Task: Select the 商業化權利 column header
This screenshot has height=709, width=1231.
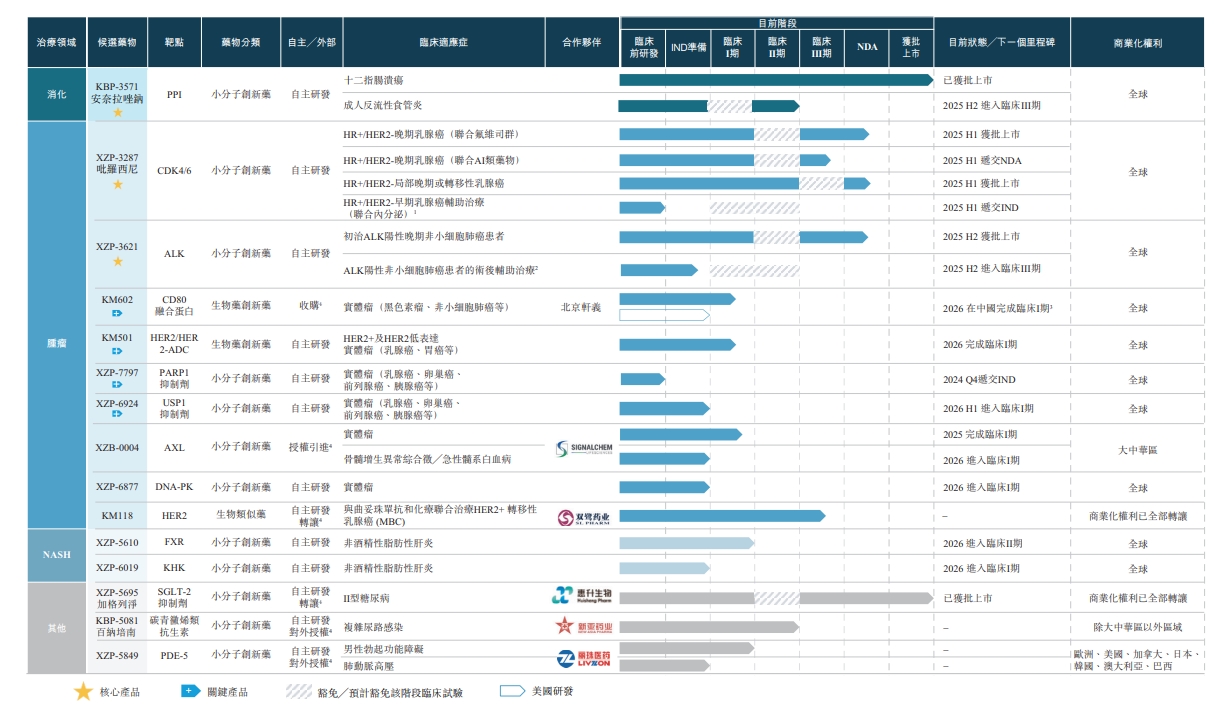Action: pyautogui.click(x=1137, y=43)
